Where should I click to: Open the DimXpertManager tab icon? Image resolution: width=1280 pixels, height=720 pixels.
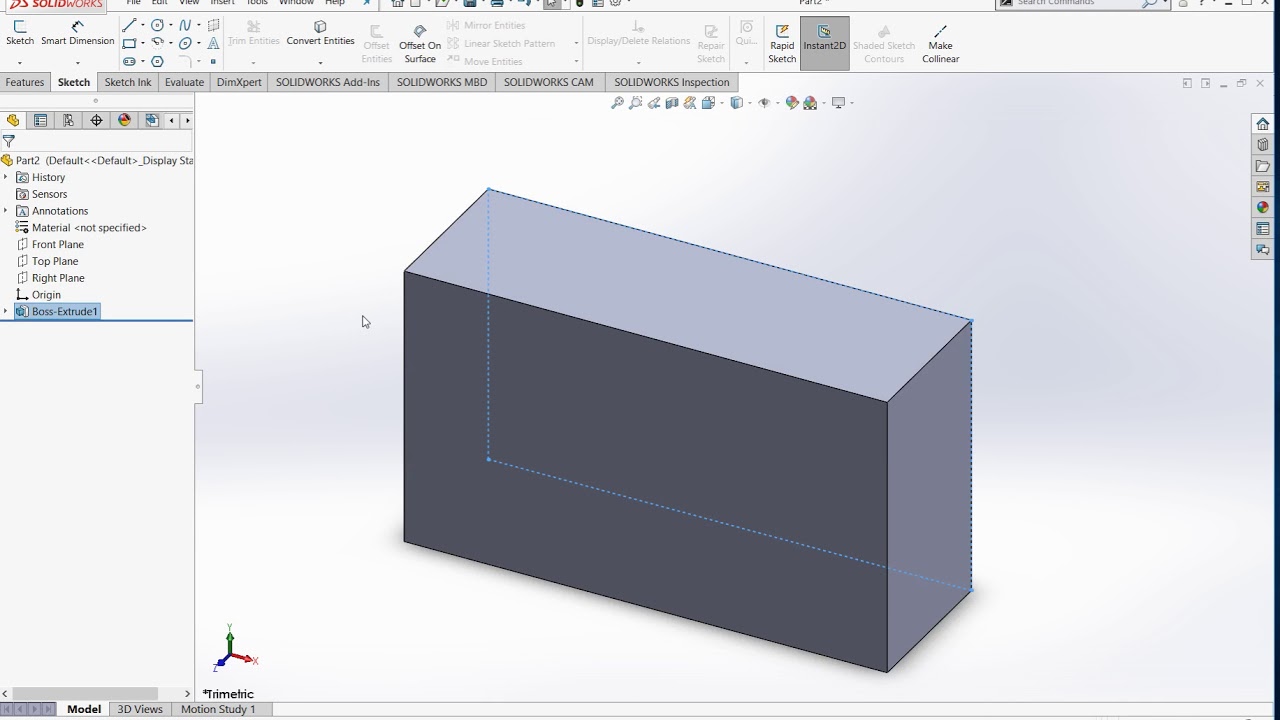click(x=96, y=120)
